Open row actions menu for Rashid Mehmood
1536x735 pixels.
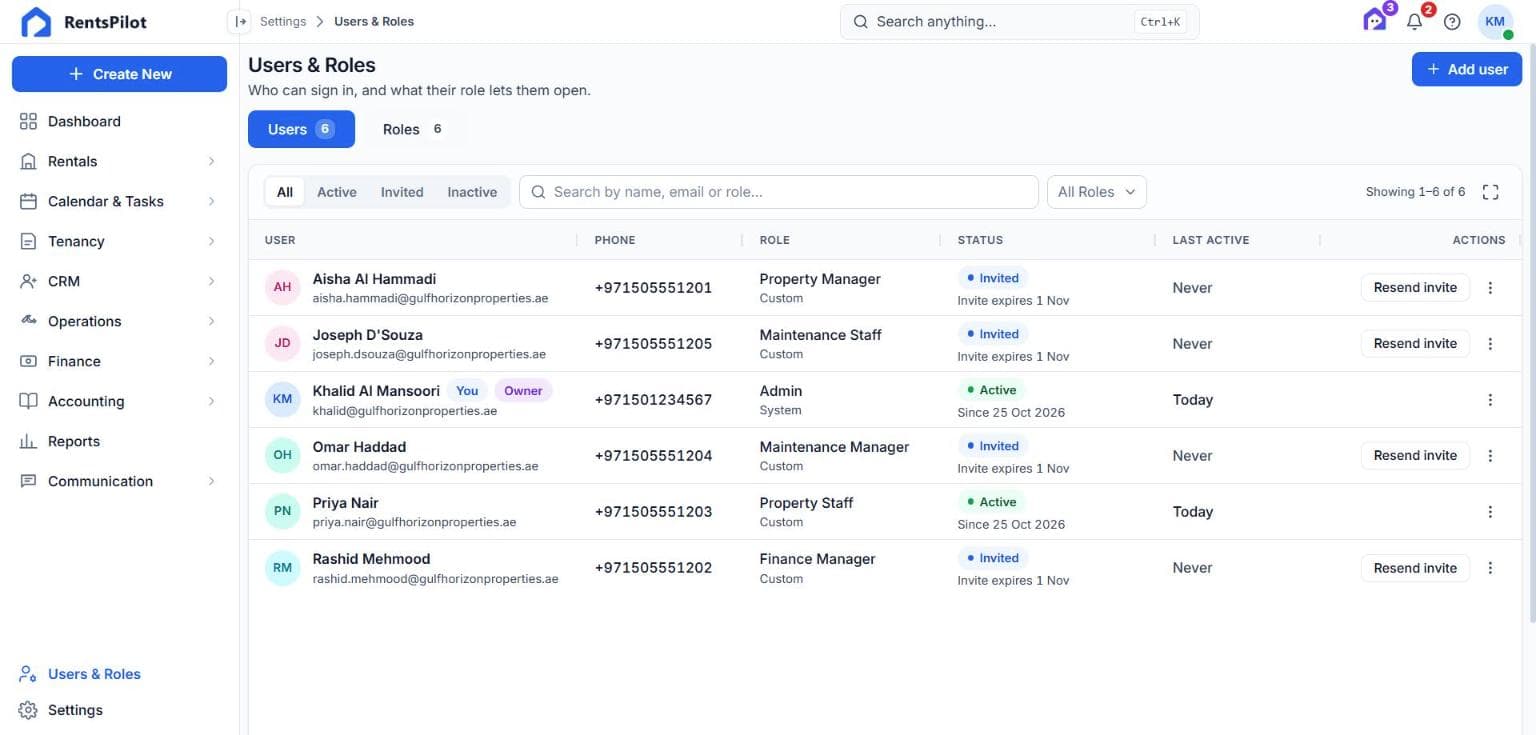[x=1490, y=568]
